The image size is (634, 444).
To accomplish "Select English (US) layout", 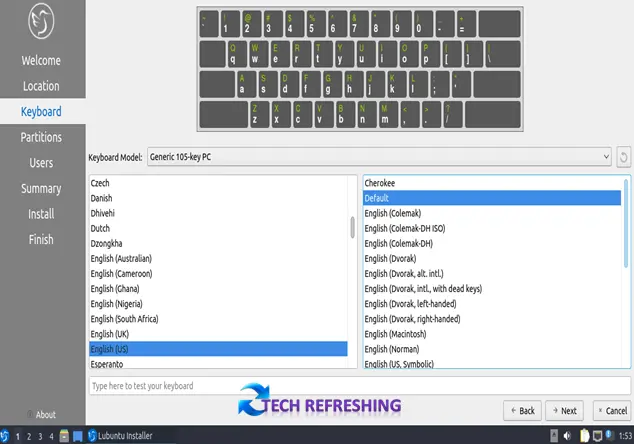I will [218, 349].
